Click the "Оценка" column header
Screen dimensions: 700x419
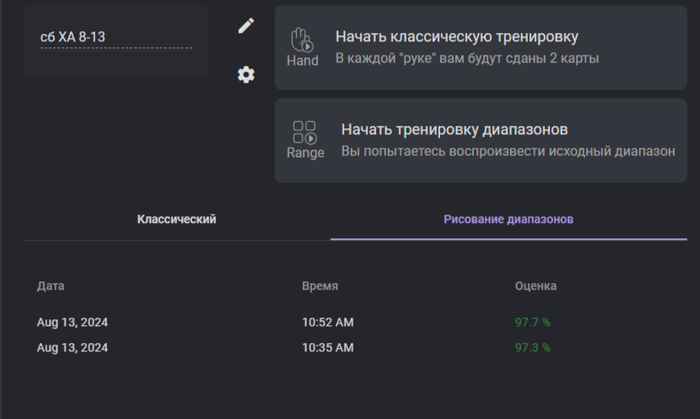(x=536, y=286)
